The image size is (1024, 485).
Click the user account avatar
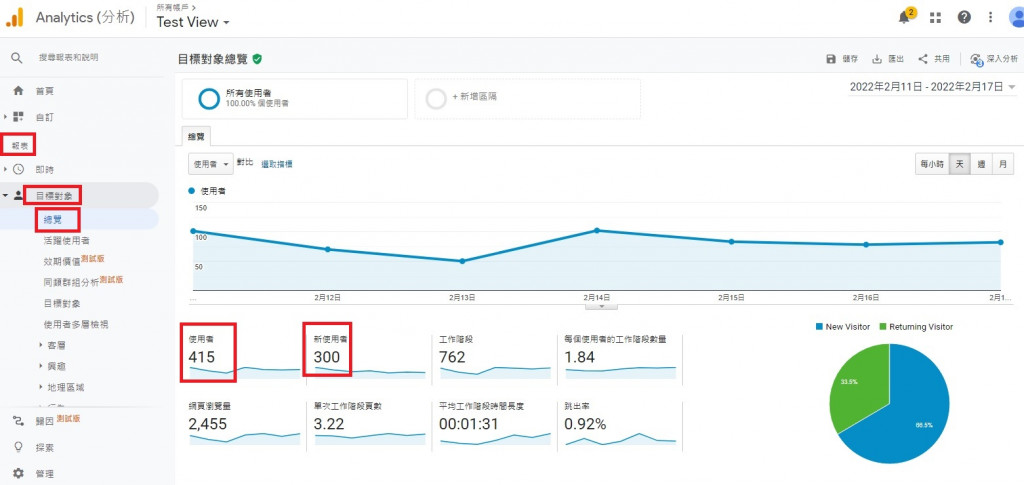(x=1017, y=18)
